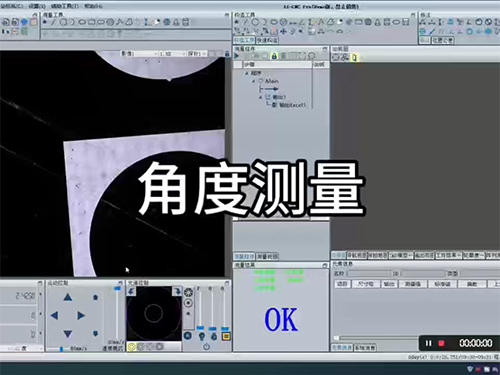Move stage left with the left arrow

click(x=54, y=315)
